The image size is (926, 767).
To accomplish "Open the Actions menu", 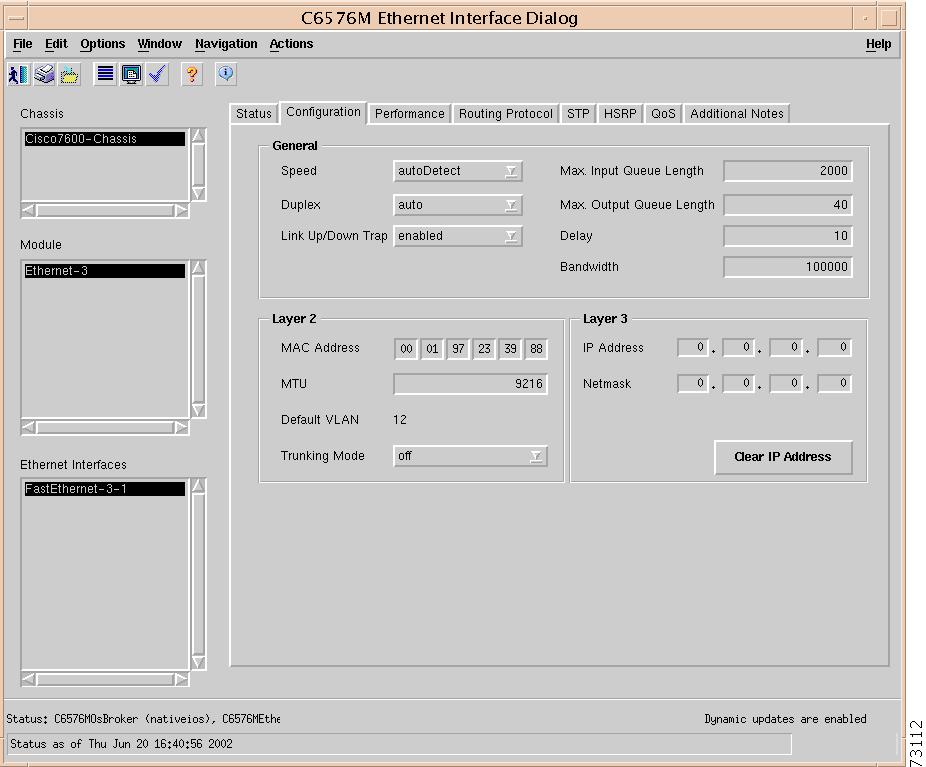I will coord(291,44).
